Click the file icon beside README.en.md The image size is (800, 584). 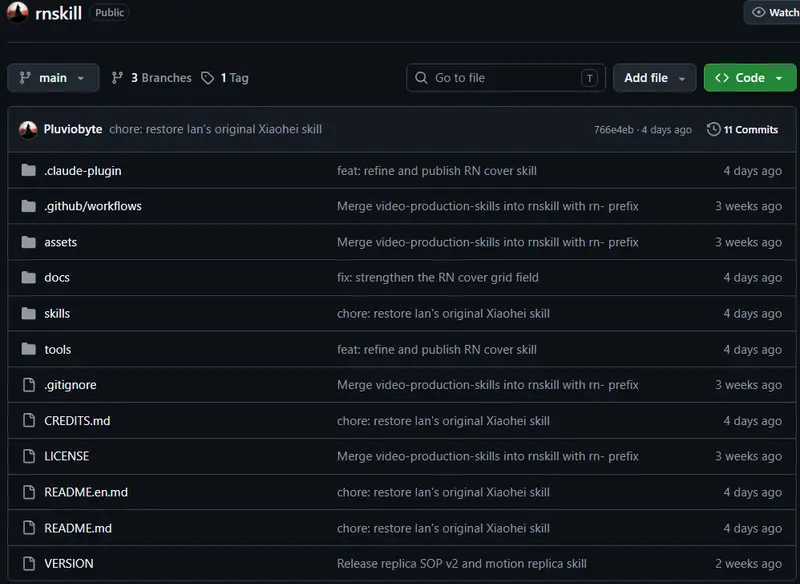29,492
